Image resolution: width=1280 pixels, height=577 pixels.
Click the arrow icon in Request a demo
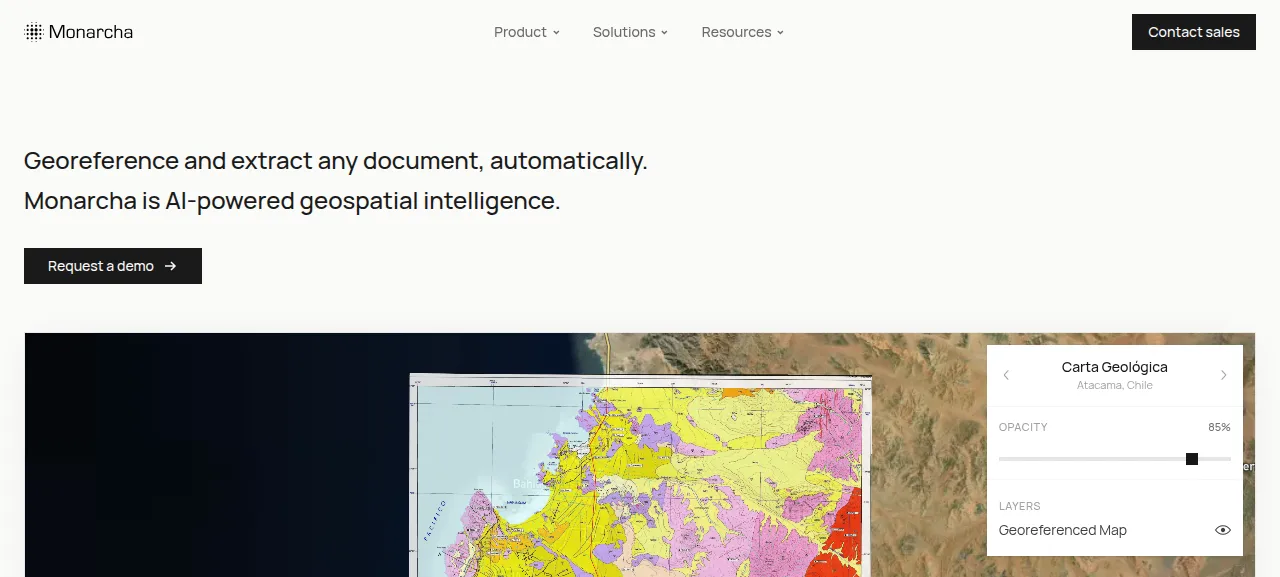(171, 266)
